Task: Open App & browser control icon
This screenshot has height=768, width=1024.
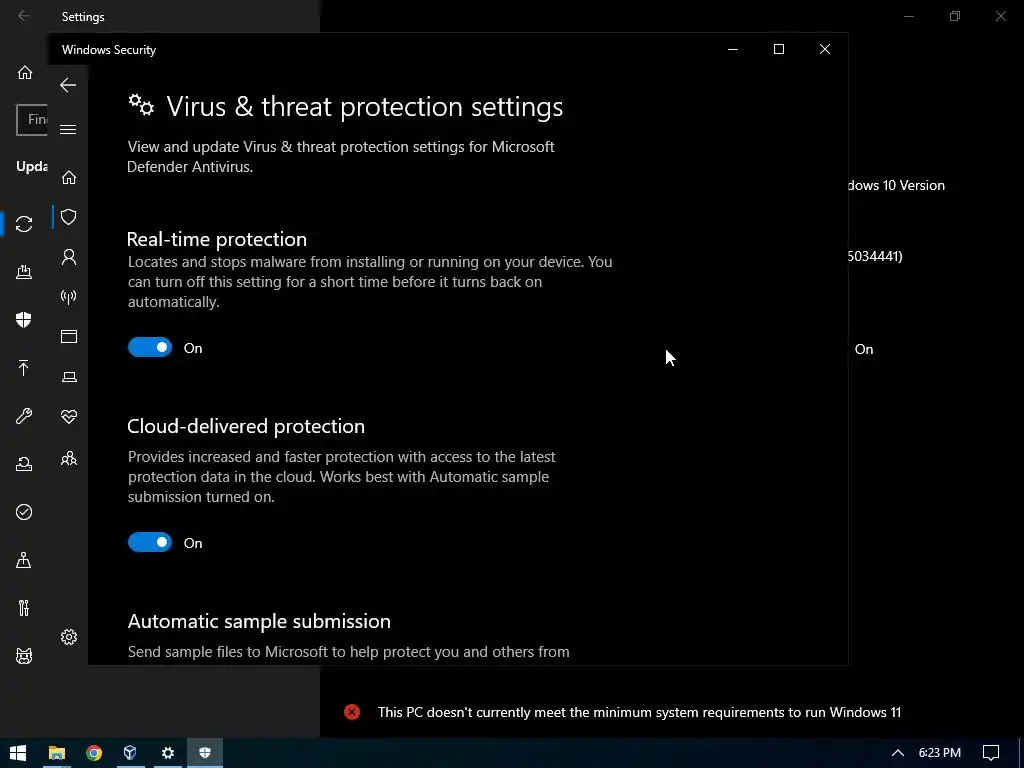Action: click(69, 336)
